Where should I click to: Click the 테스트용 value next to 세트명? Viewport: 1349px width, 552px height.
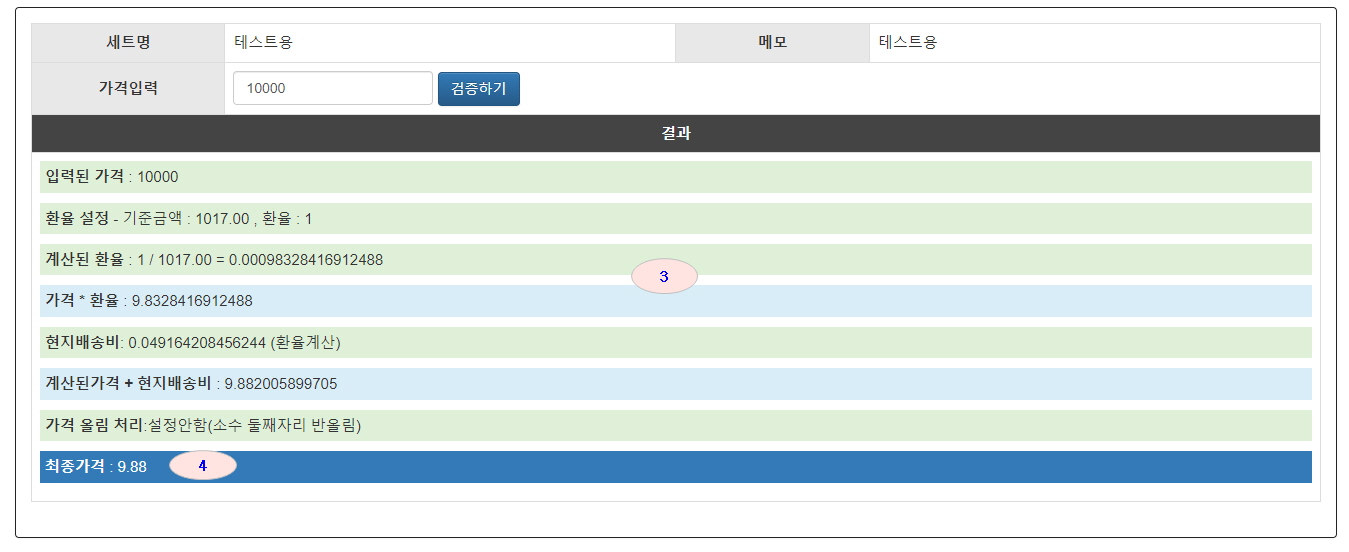264,43
